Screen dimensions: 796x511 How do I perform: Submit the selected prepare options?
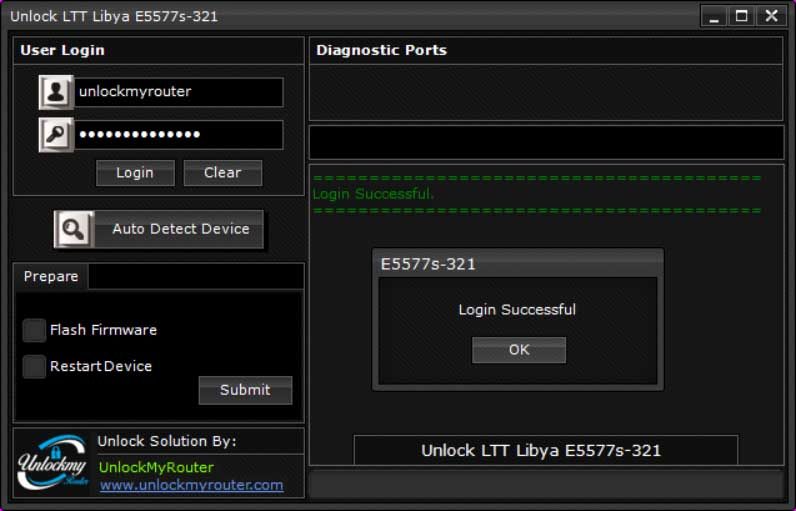click(x=245, y=390)
